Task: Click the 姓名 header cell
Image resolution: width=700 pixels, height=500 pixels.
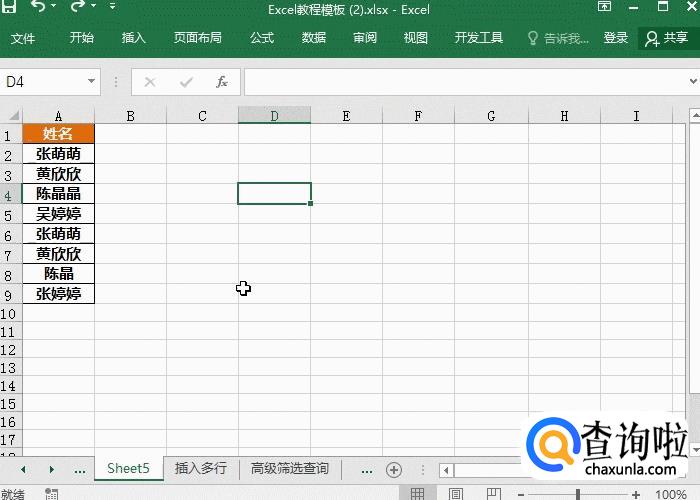Action: 58,133
